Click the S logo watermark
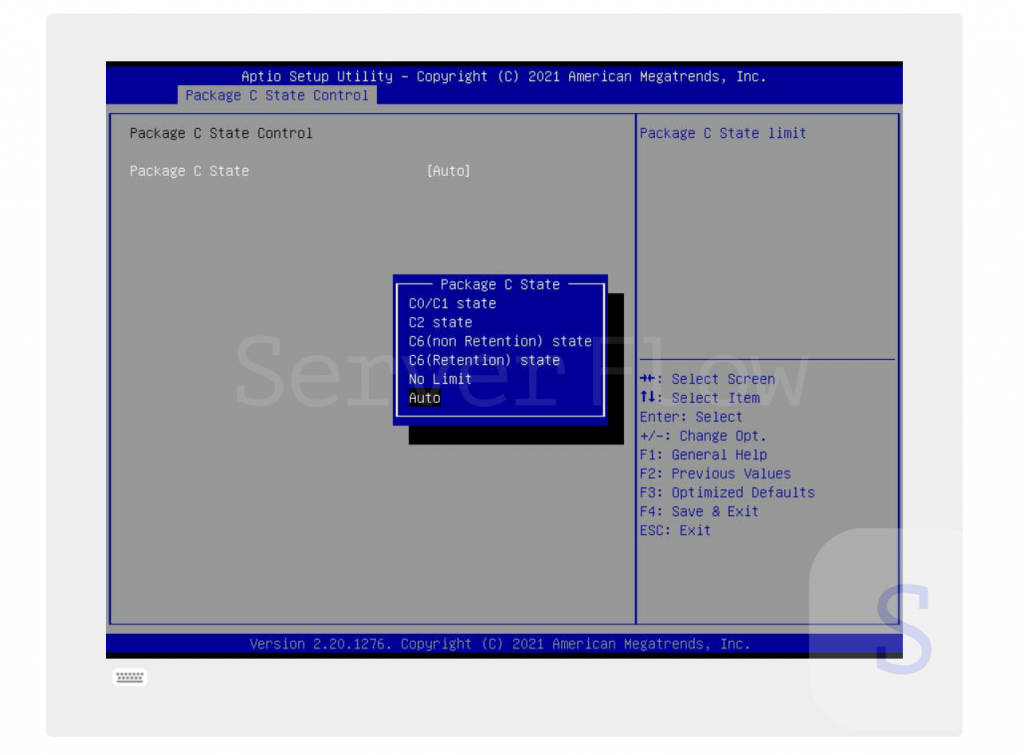 coord(903,628)
